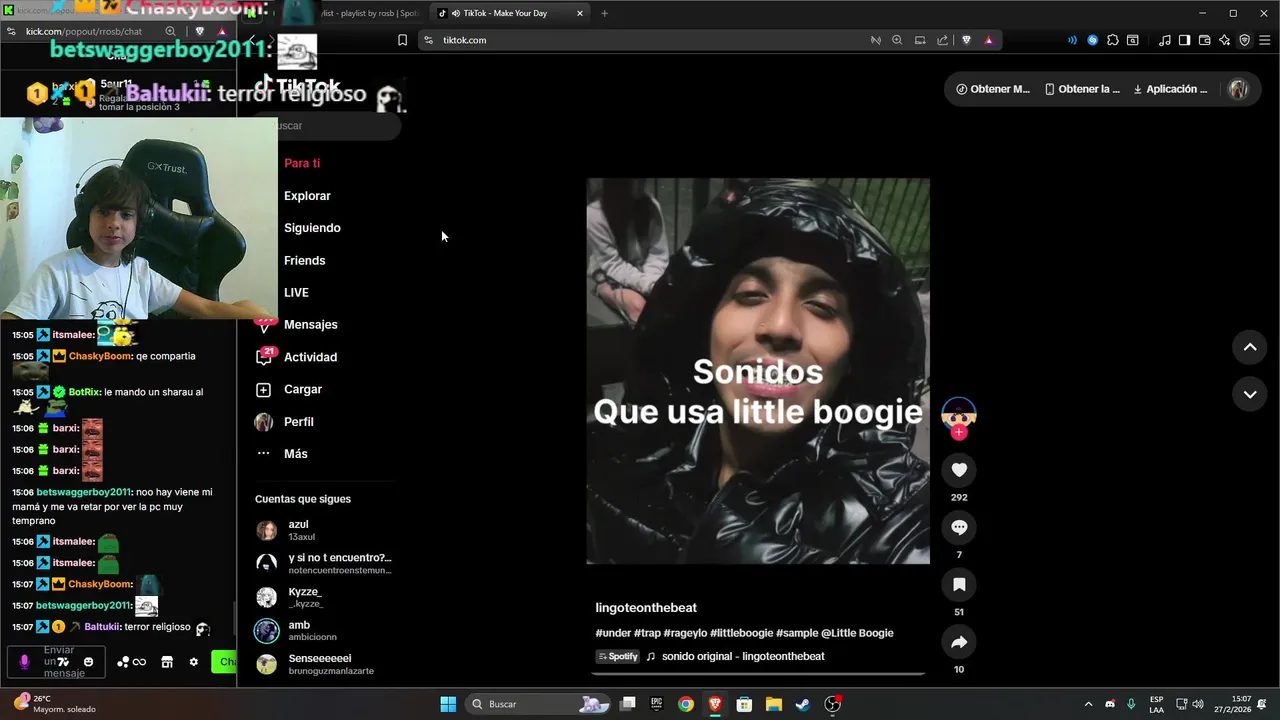This screenshot has width=1280, height=720.
Task: Open Brave VPN shield icon
Action: (1245, 40)
